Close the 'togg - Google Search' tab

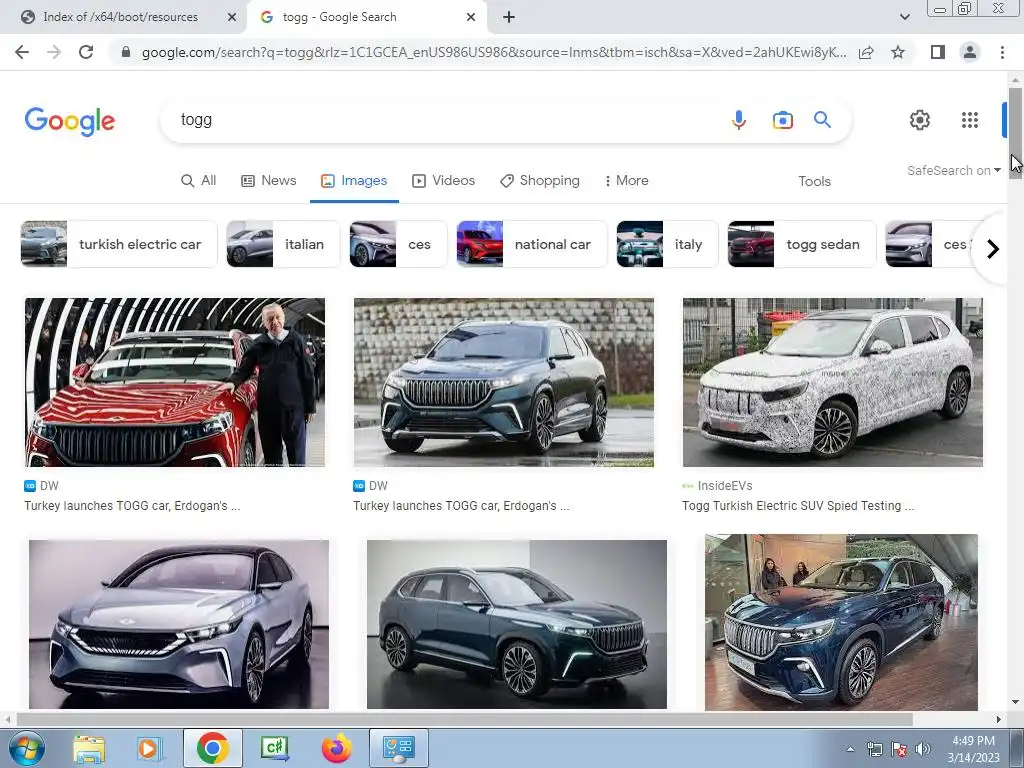pyautogui.click(x=471, y=18)
